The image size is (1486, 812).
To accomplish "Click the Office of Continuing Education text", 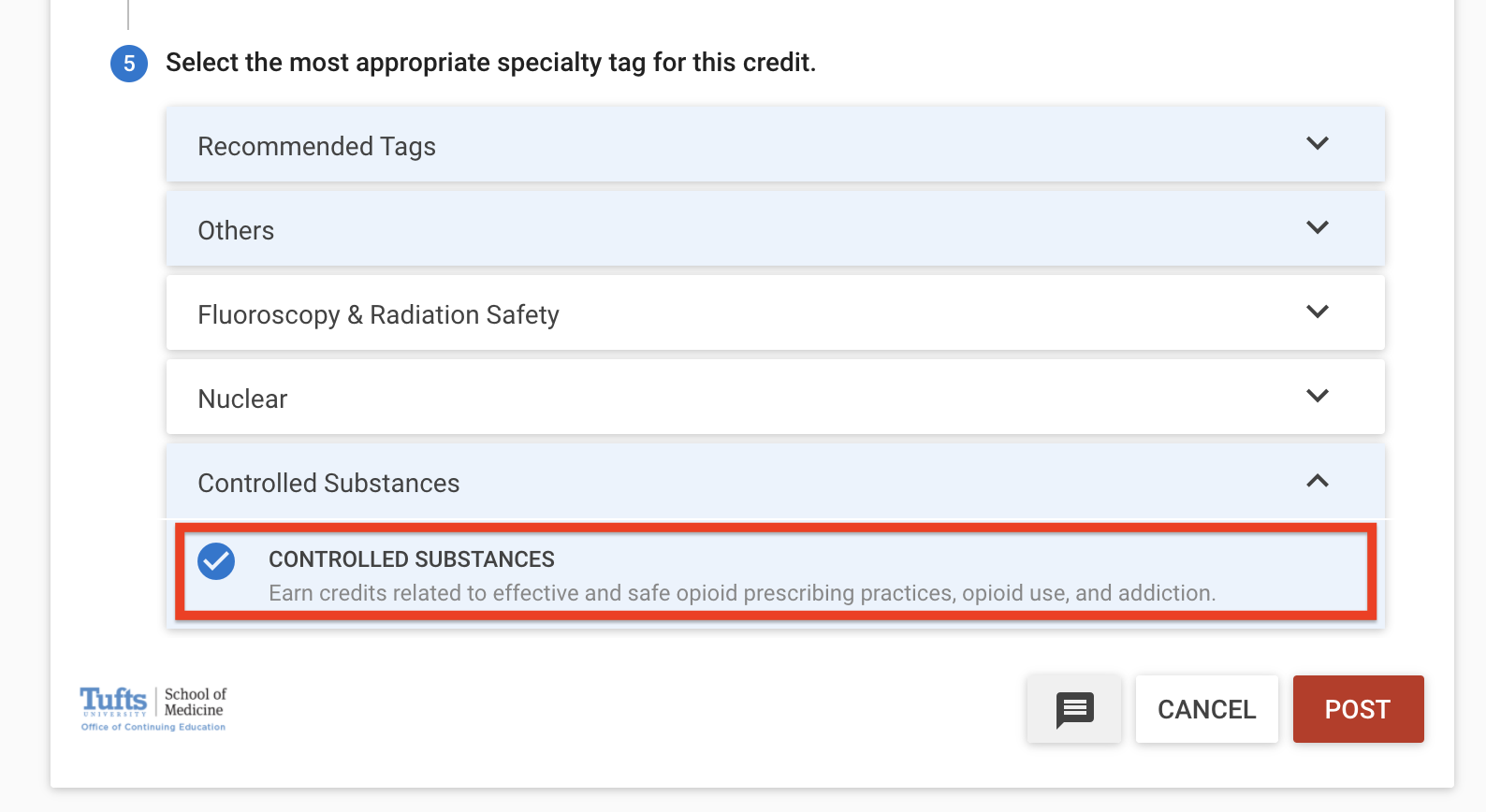I will 153,727.
